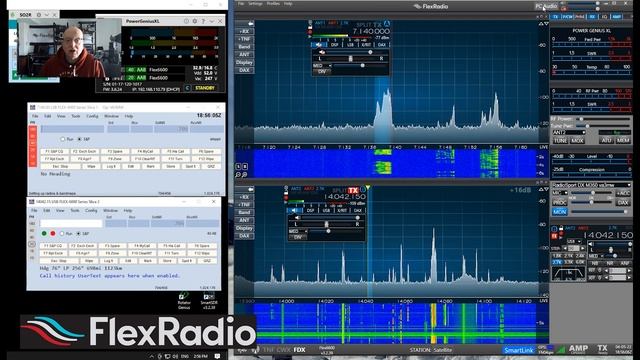
Task: Open SmartSDR Settings menu
Action: tap(256, 4)
